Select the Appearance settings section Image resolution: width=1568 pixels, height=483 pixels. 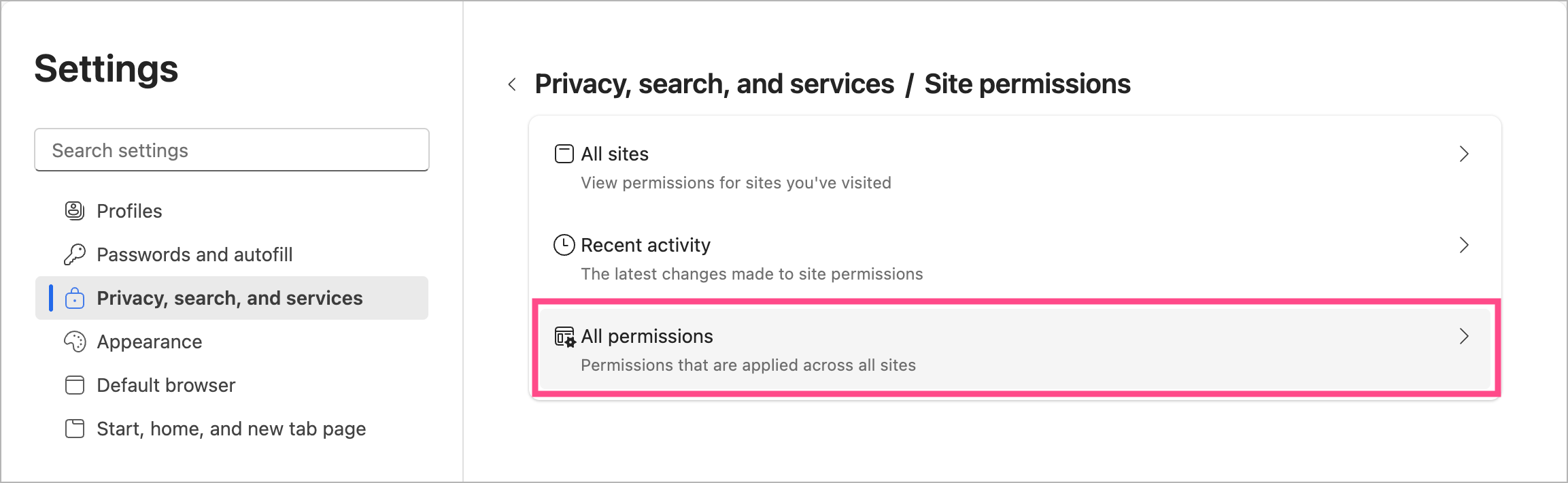150,342
